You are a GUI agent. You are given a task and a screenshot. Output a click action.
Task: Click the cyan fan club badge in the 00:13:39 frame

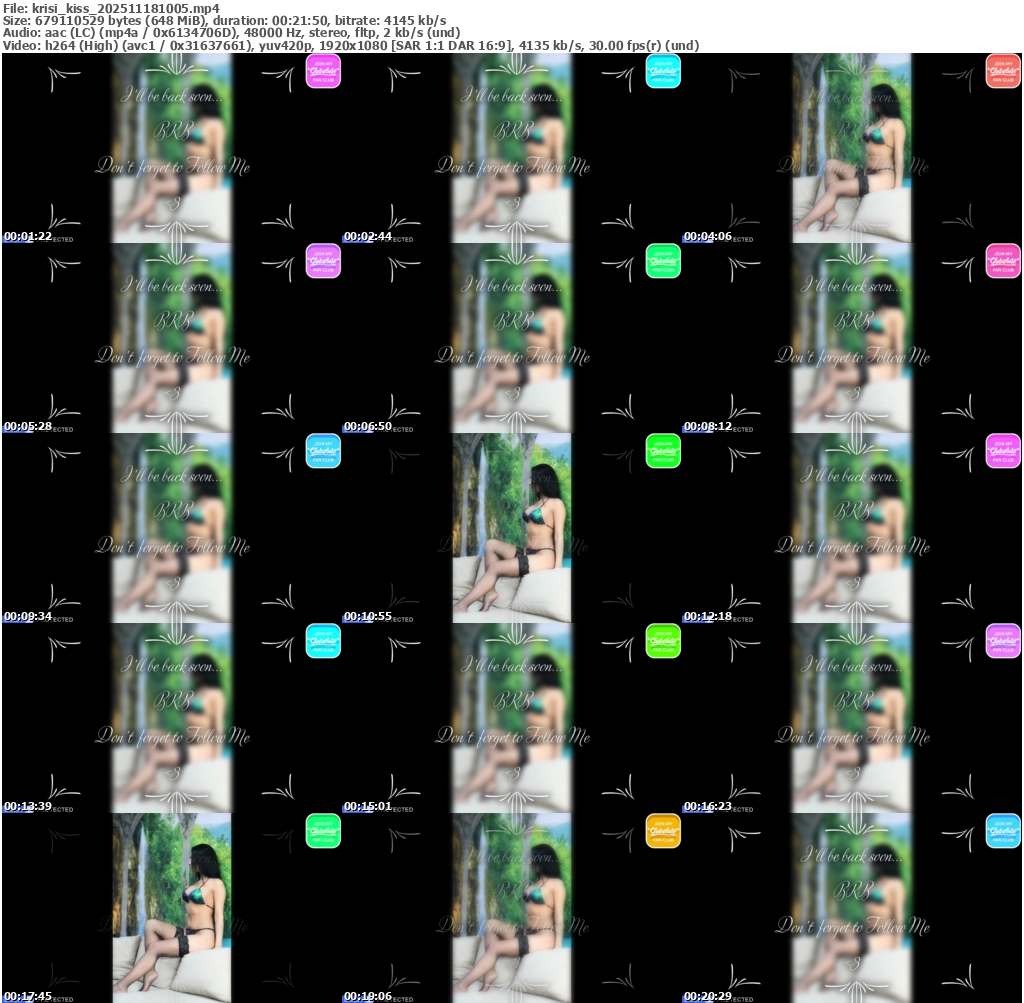[323, 641]
